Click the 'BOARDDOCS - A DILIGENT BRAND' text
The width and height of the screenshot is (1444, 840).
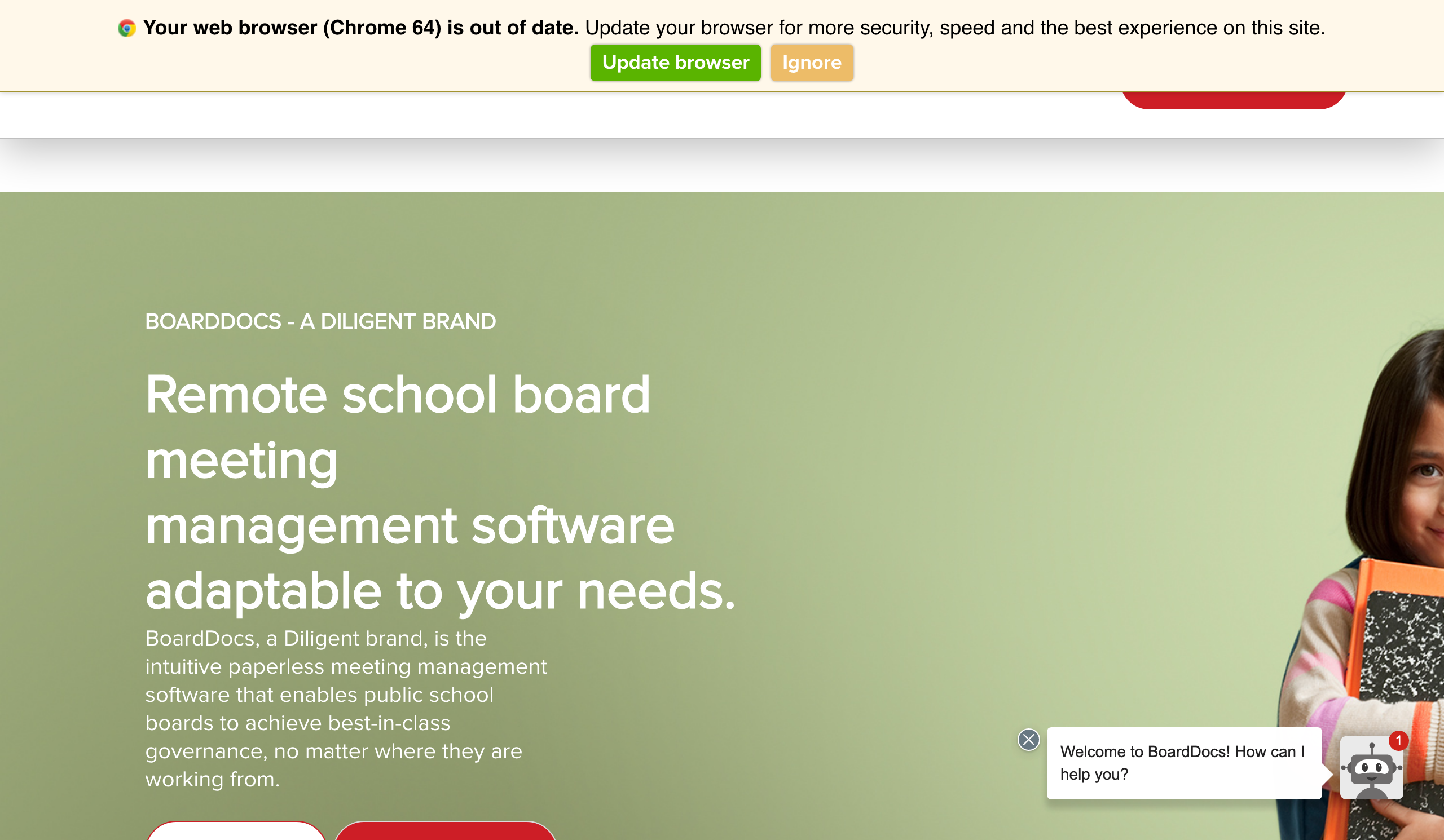pos(320,322)
